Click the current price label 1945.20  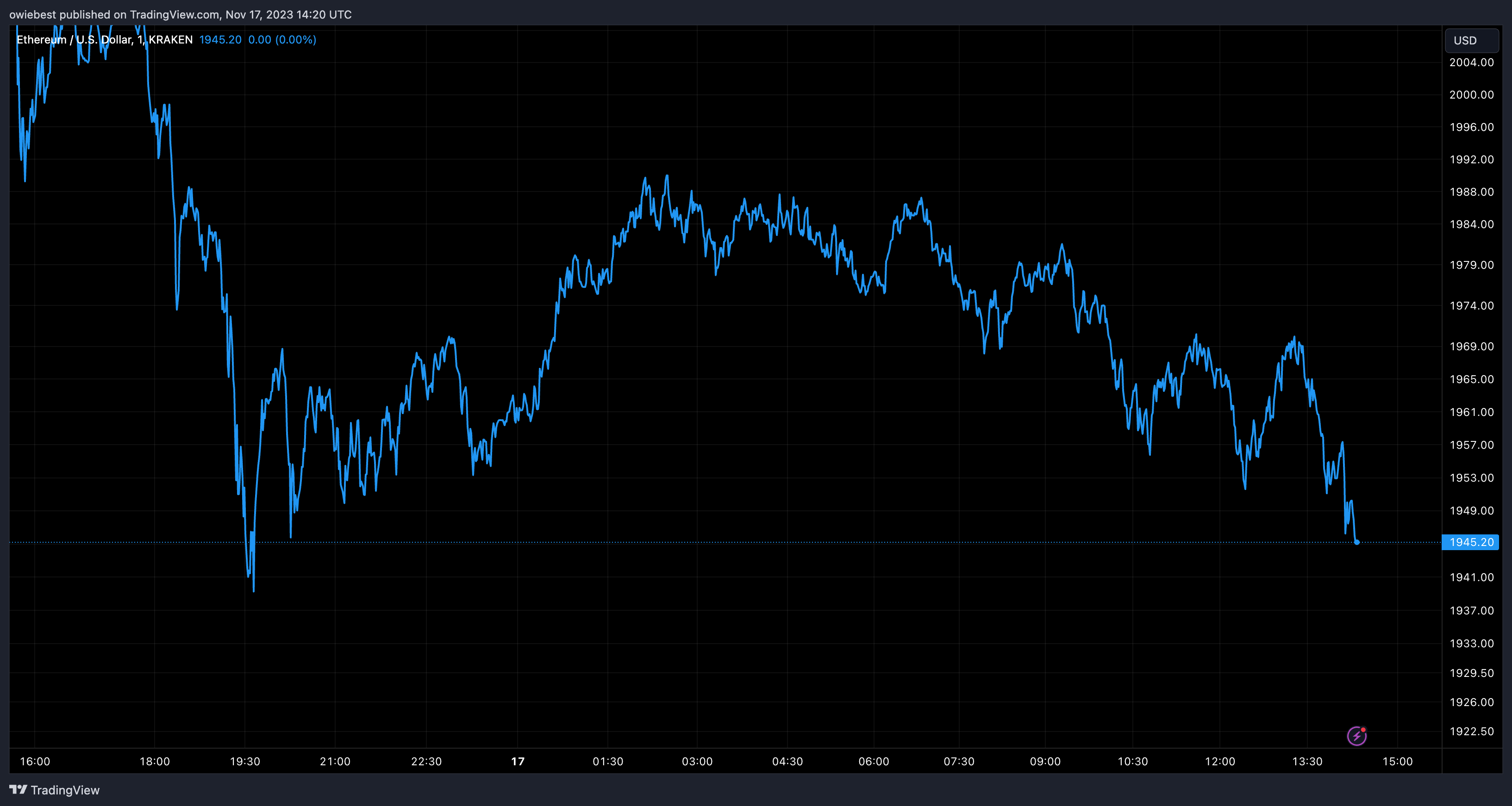pyautogui.click(x=1471, y=542)
